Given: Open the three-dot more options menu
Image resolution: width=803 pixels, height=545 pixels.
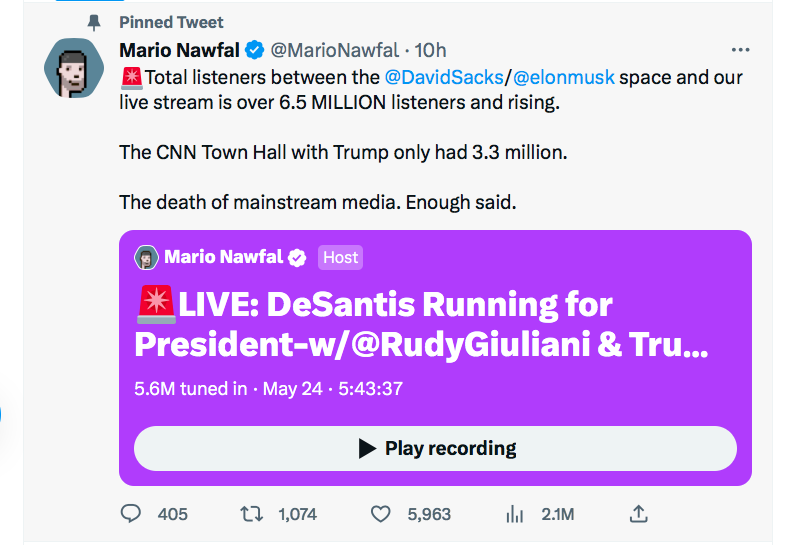Looking at the screenshot, I should click(x=740, y=50).
